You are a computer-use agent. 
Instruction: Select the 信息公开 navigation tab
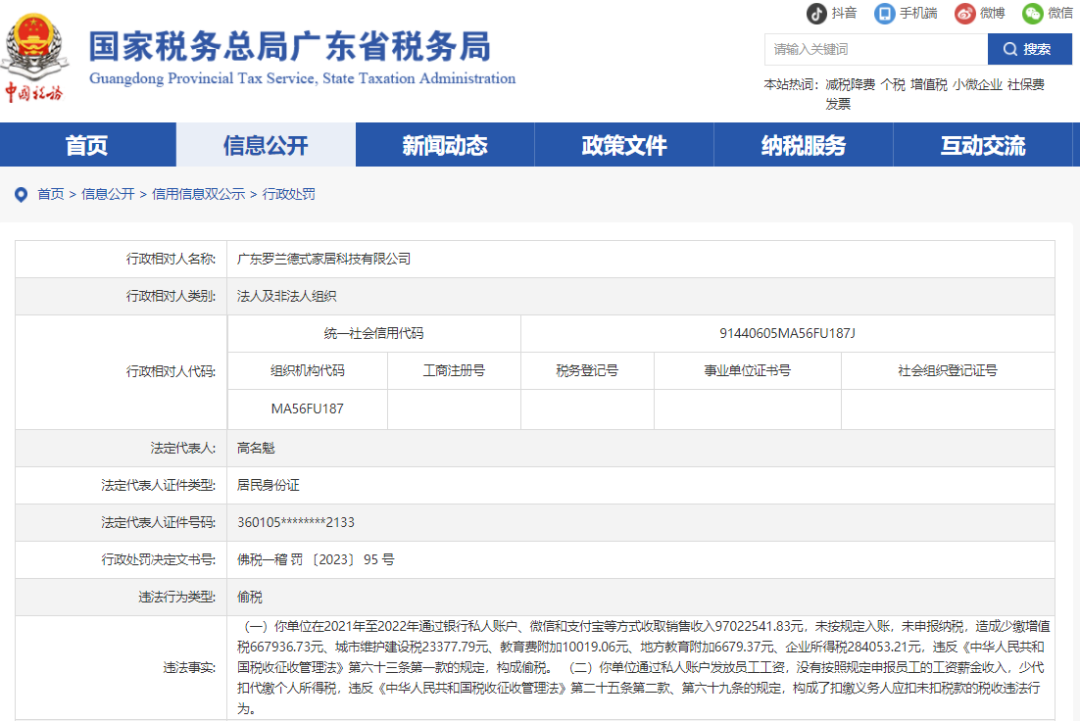[x=266, y=145]
